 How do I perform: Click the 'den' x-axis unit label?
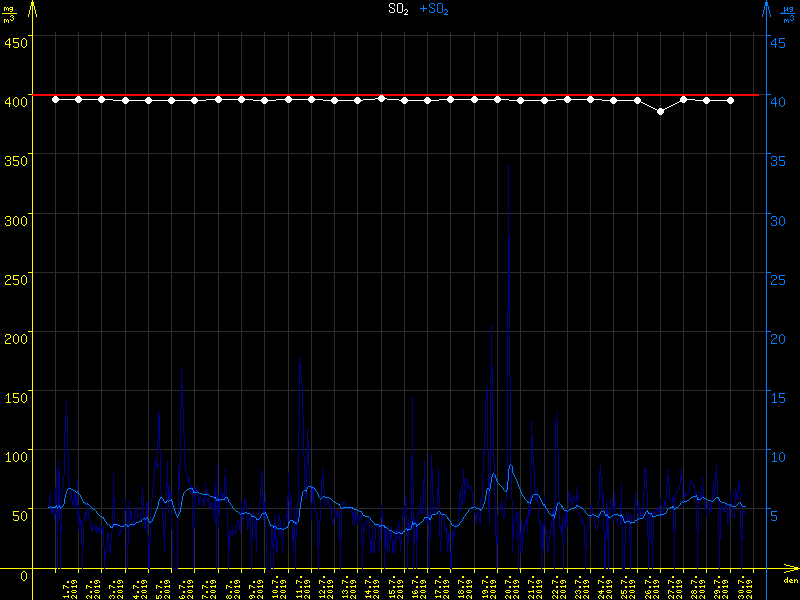pos(790,581)
